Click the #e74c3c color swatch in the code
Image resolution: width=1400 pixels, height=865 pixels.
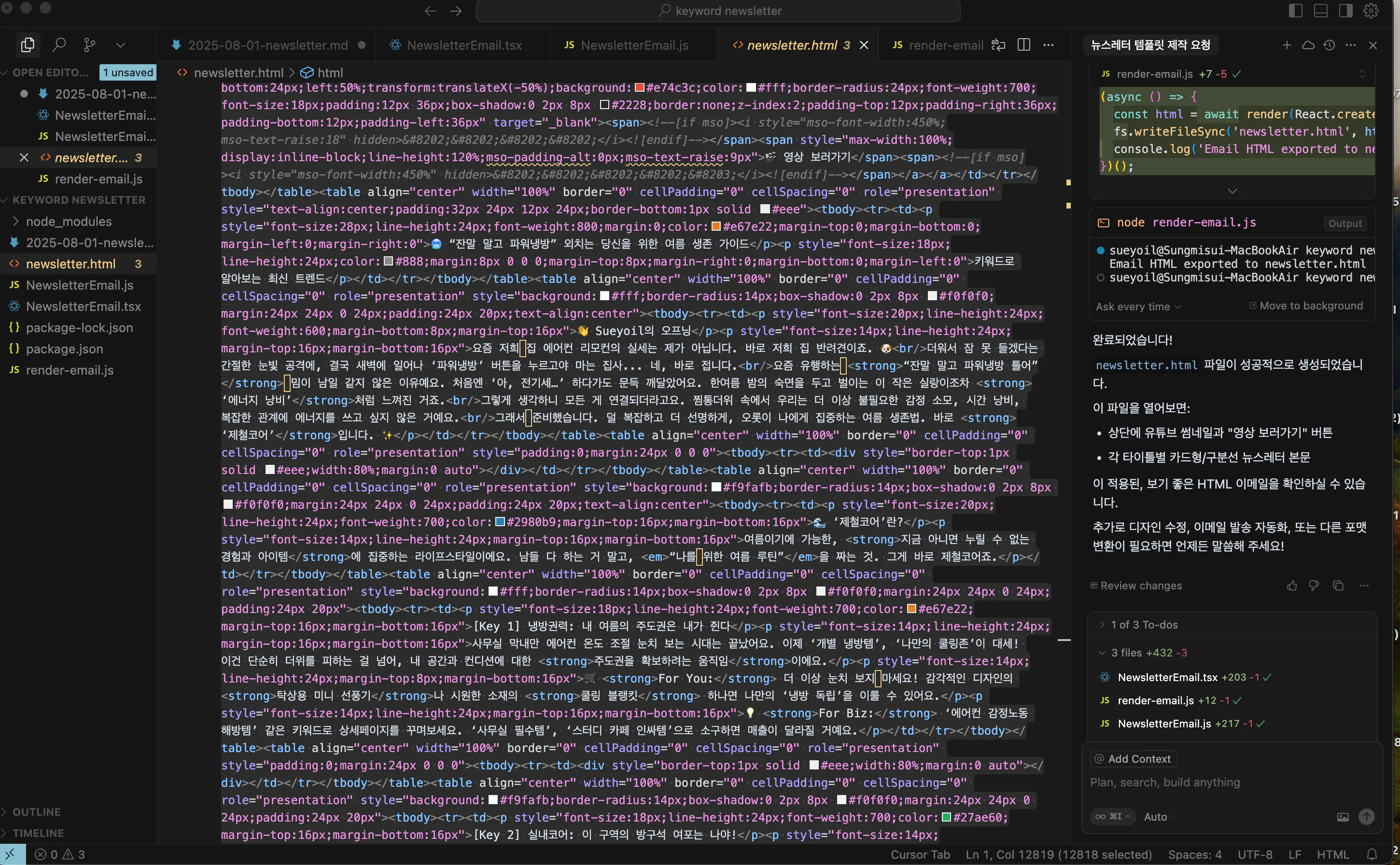point(640,87)
